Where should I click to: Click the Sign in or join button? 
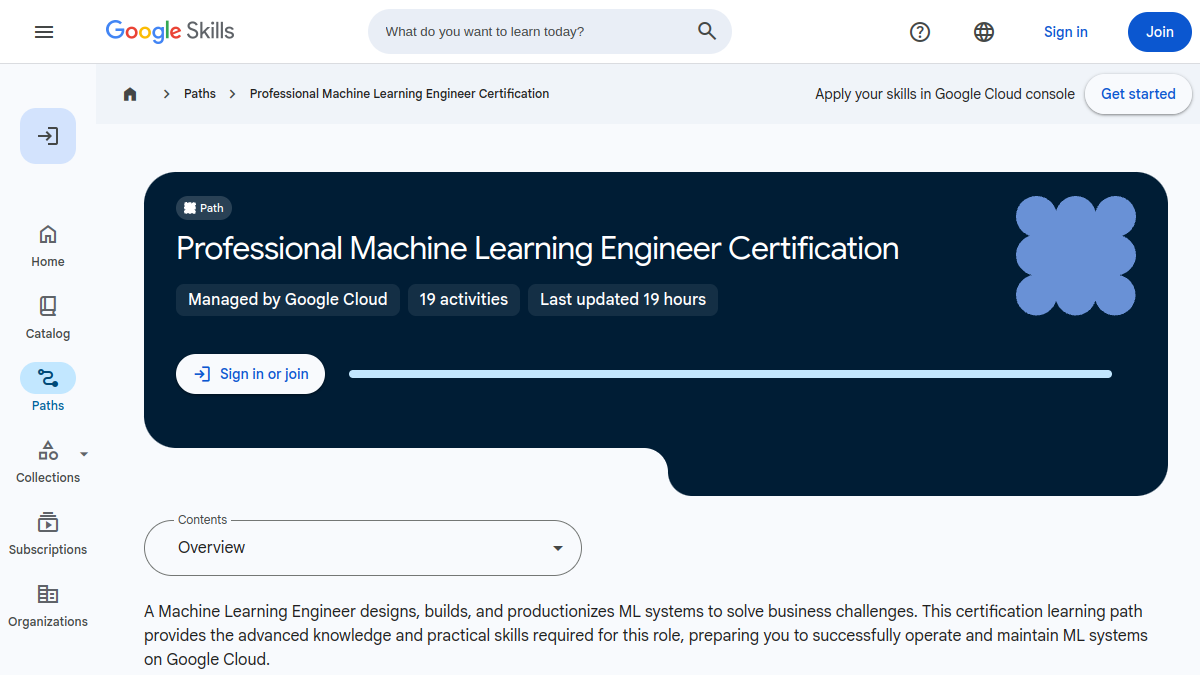point(250,374)
